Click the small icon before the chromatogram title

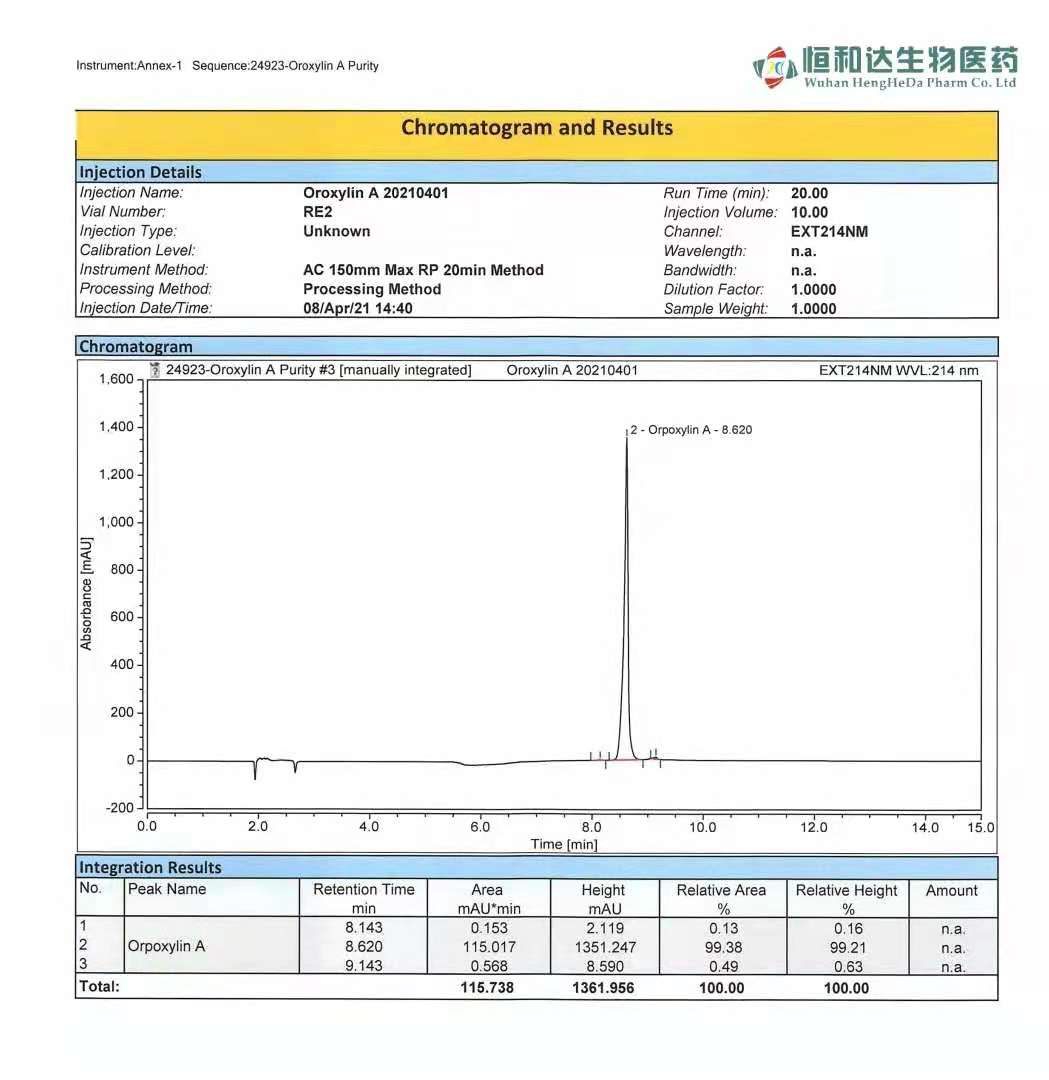155,370
